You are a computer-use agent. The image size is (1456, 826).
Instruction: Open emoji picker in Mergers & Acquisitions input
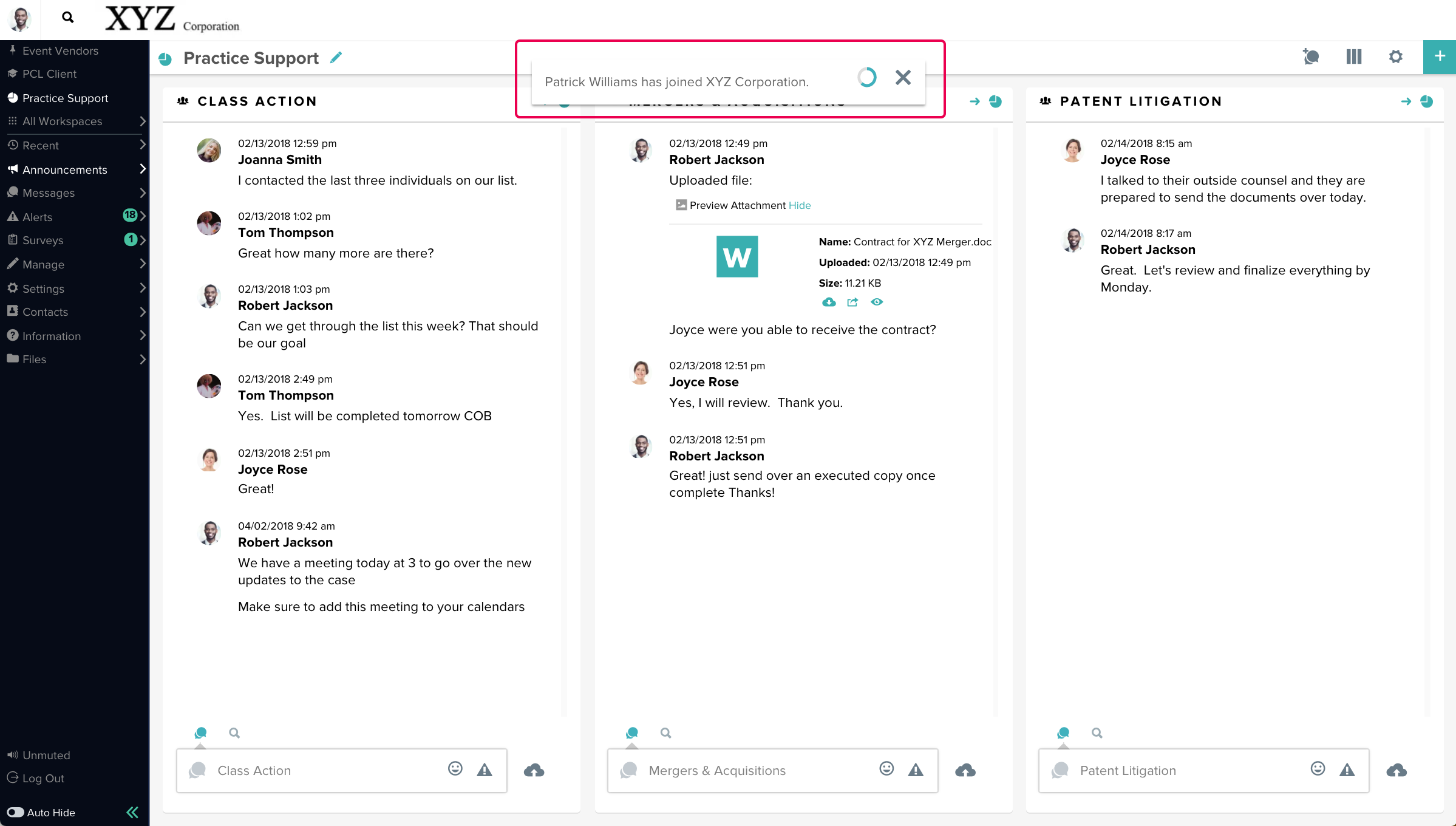tap(886, 769)
